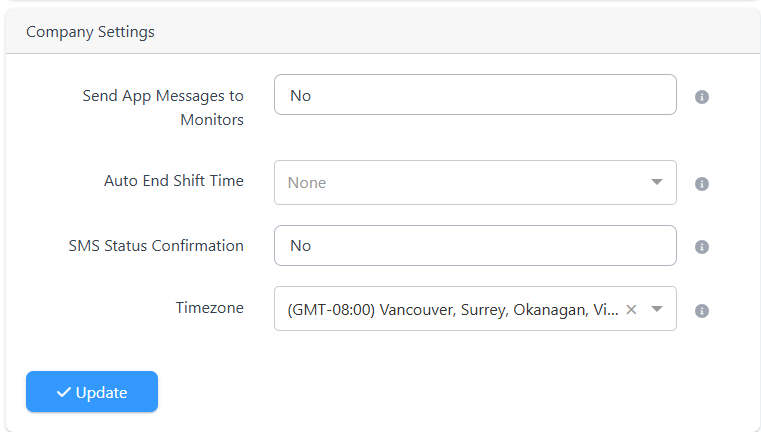761x432 pixels.
Task: Open the None shift time selector
Action: [x=475, y=183]
